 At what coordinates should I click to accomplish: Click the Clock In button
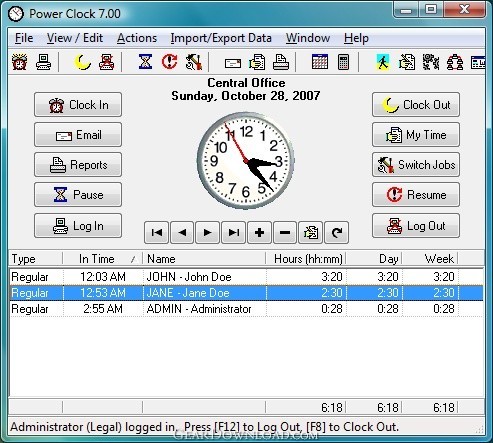tap(78, 105)
